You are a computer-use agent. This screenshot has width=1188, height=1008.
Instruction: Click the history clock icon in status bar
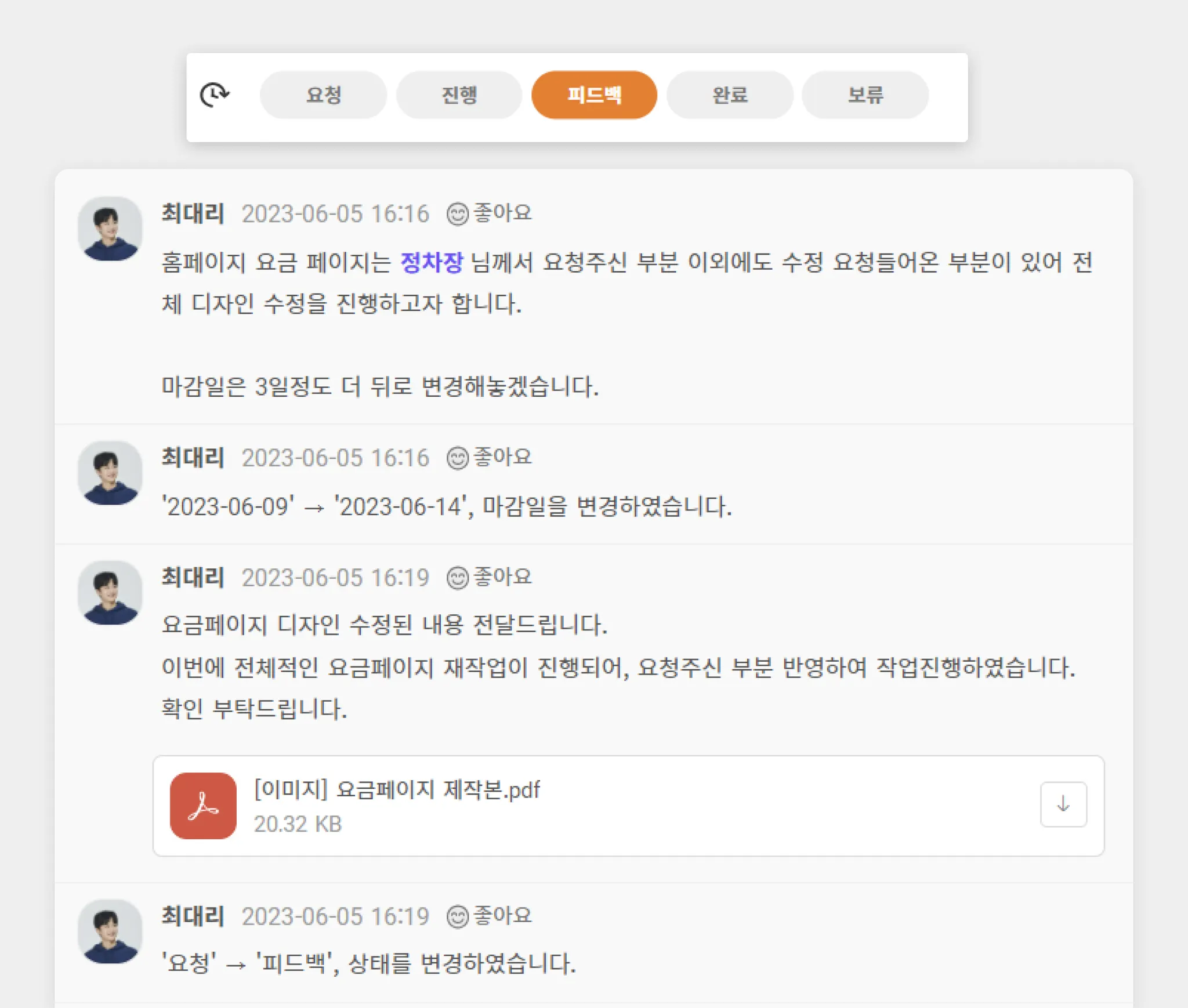[x=215, y=95]
